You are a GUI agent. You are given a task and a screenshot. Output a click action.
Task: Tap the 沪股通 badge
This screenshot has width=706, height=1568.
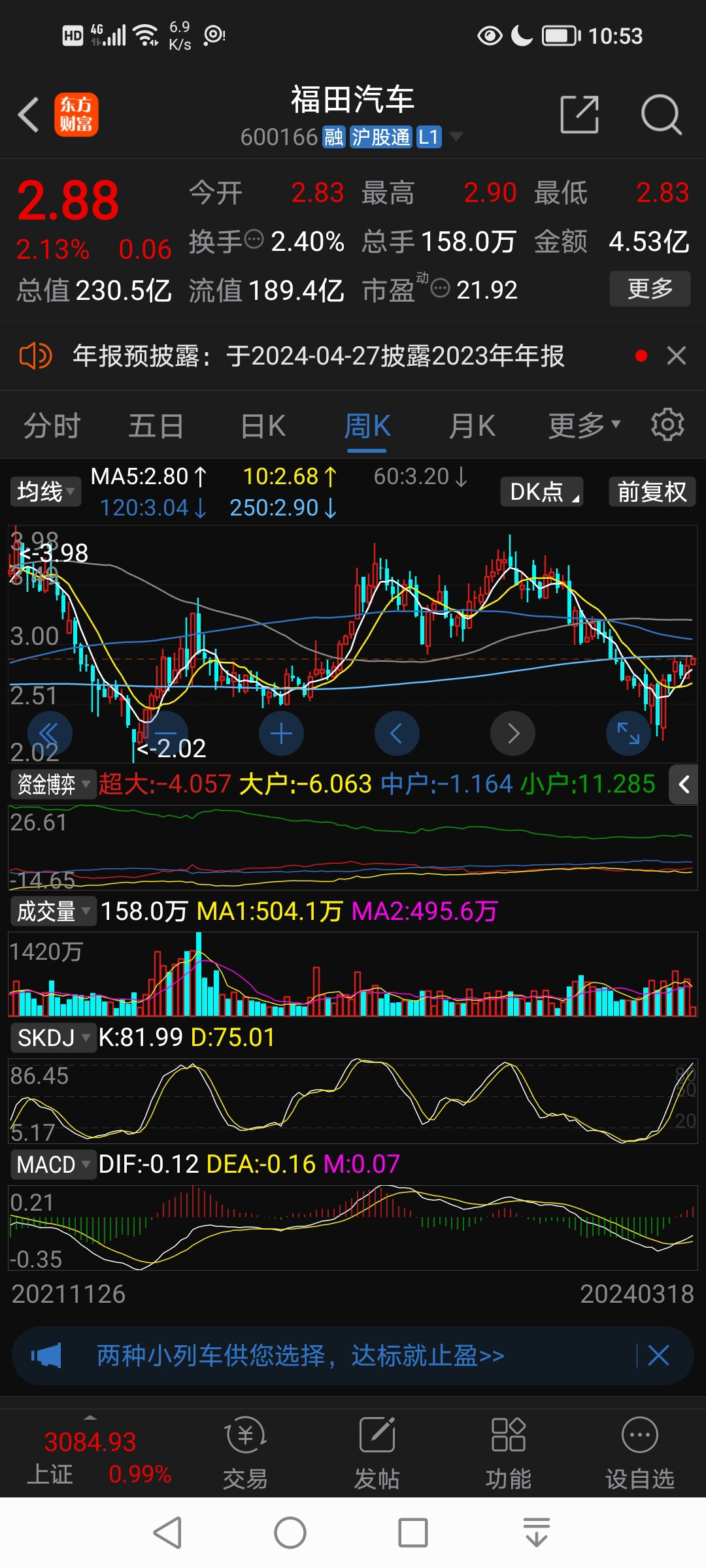pyautogui.click(x=381, y=137)
